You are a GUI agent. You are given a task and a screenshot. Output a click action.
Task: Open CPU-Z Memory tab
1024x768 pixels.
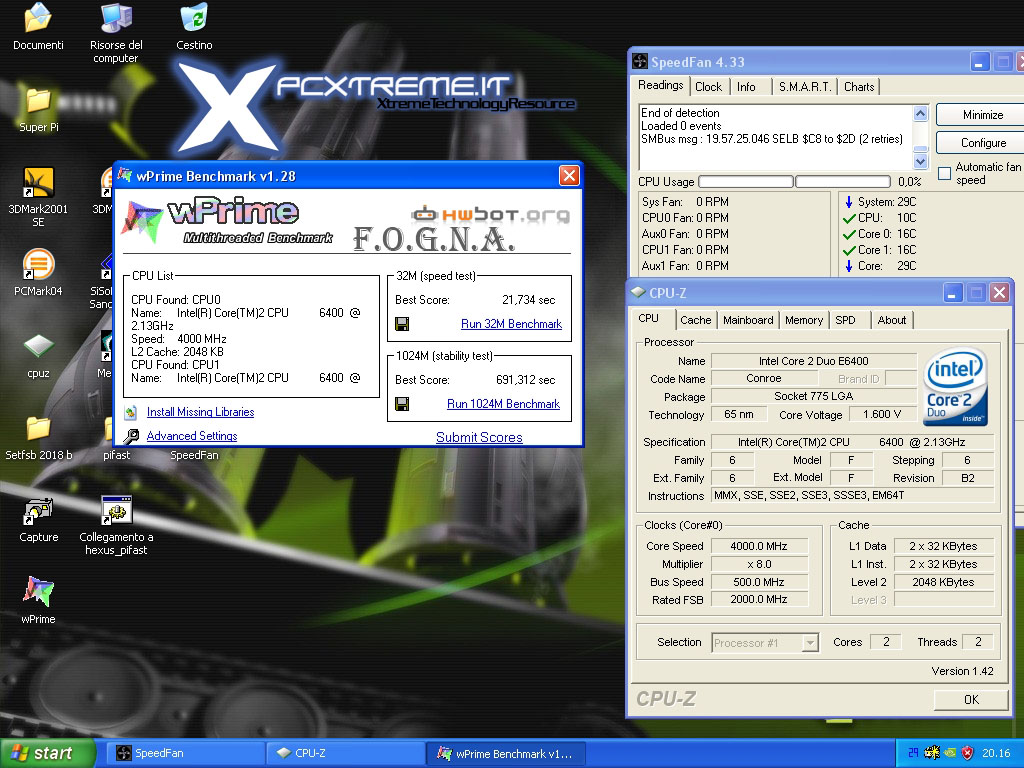click(x=803, y=320)
